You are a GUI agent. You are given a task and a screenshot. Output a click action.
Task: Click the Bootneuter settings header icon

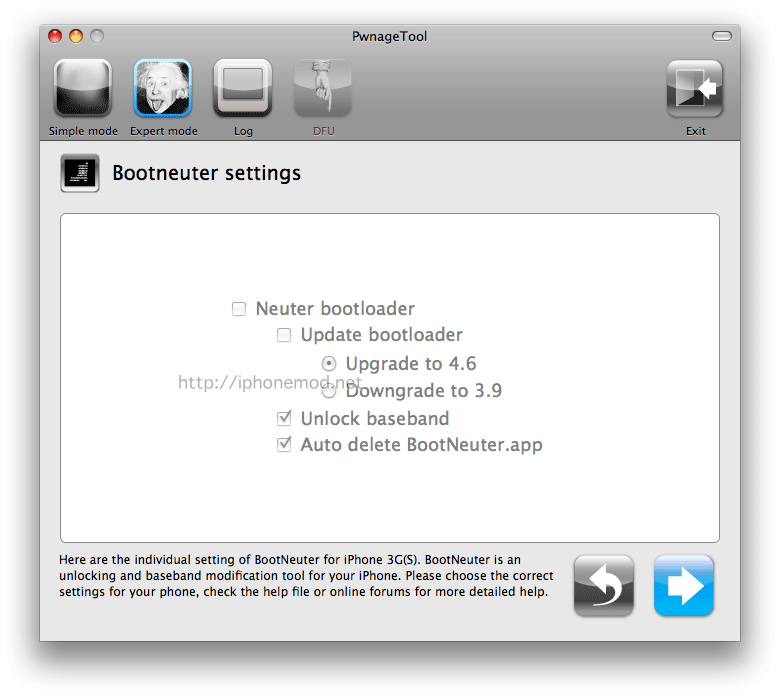click(80, 173)
